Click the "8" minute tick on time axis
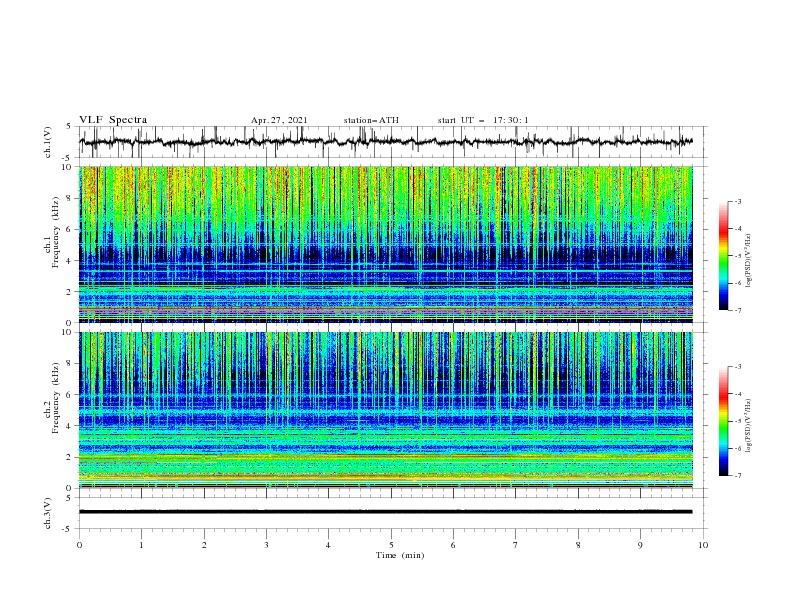Screen dimensions: 792x612 tap(578, 545)
